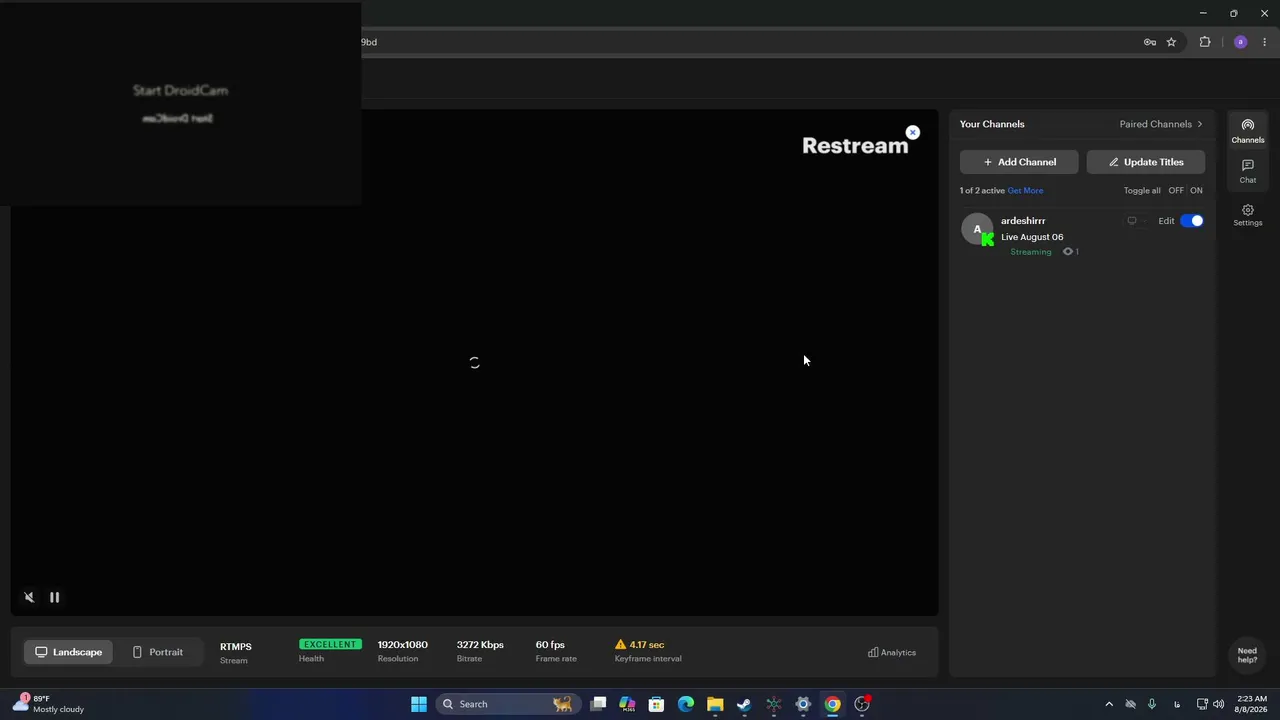Switch preview to Portrait layout

pos(157,652)
